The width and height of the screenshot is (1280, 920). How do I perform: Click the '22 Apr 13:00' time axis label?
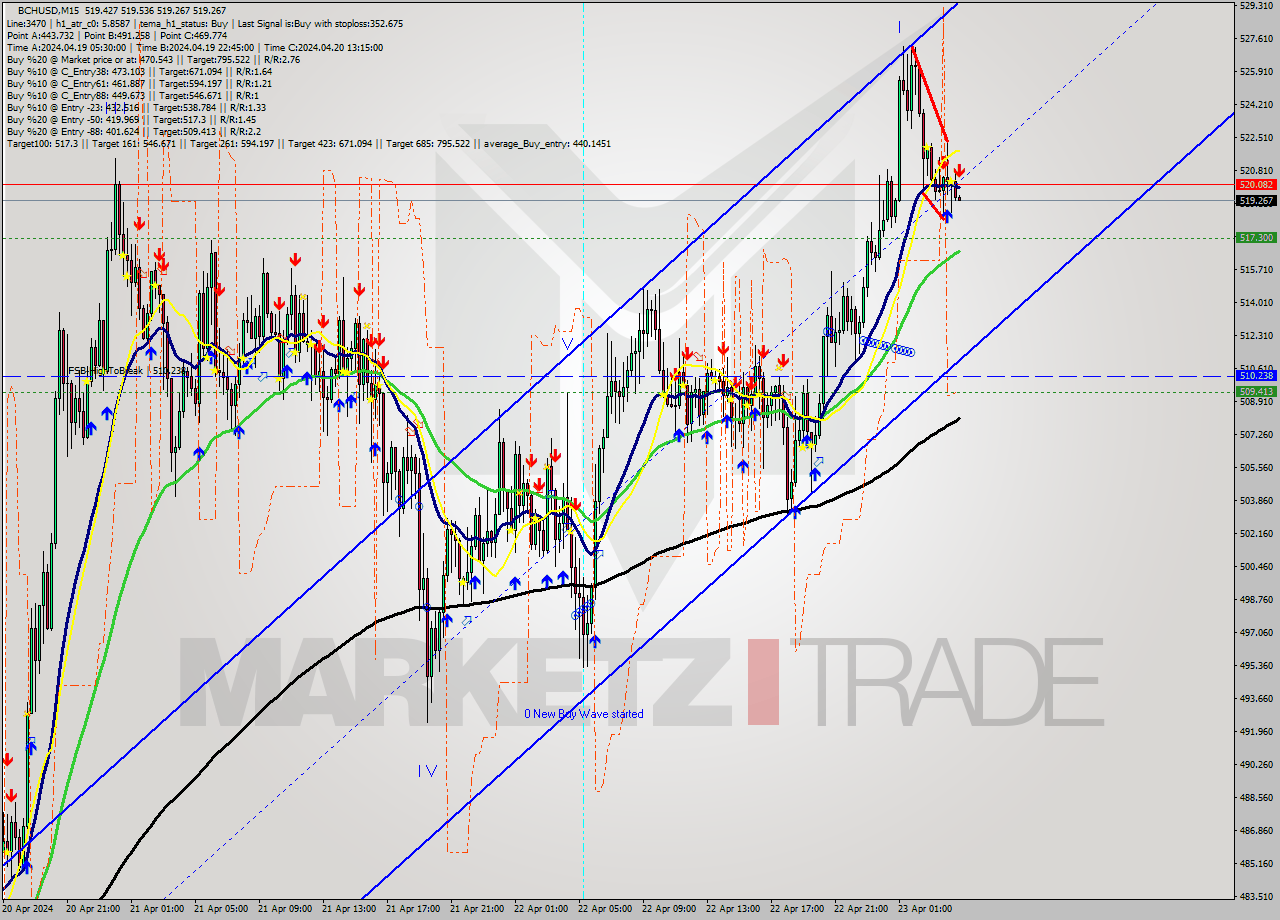click(733, 909)
